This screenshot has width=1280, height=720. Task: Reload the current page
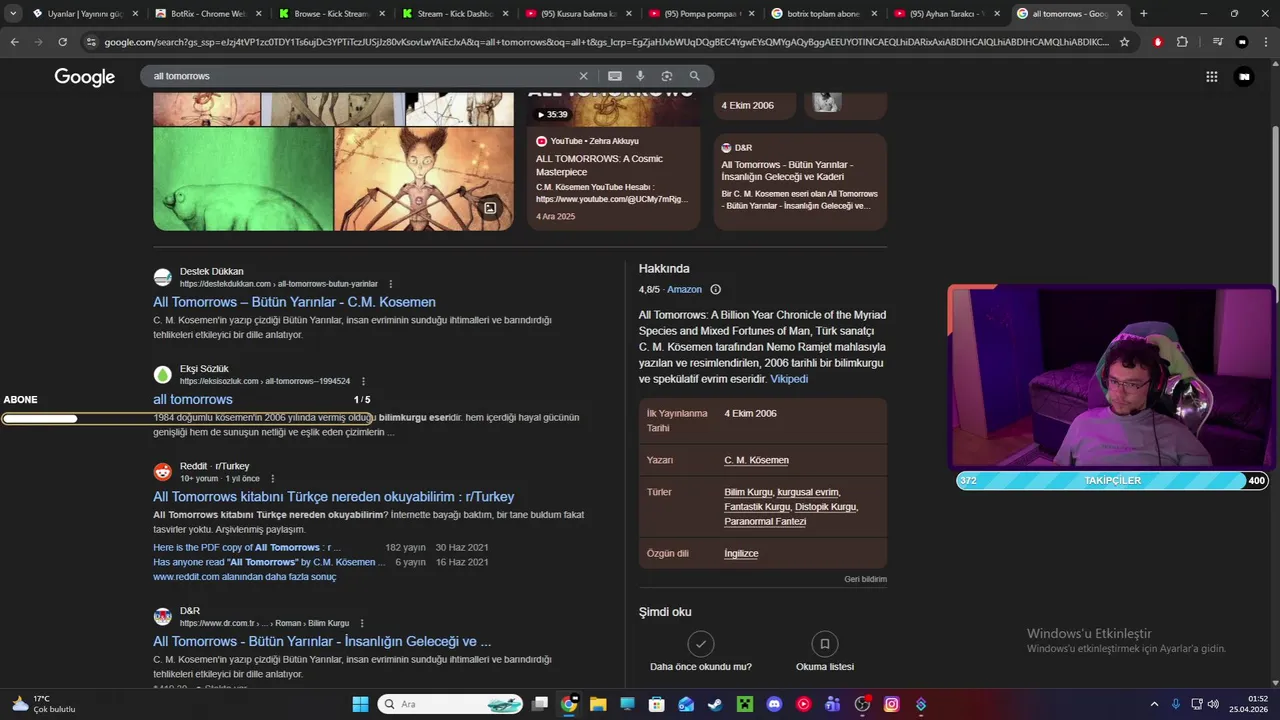pyautogui.click(x=62, y=42)
